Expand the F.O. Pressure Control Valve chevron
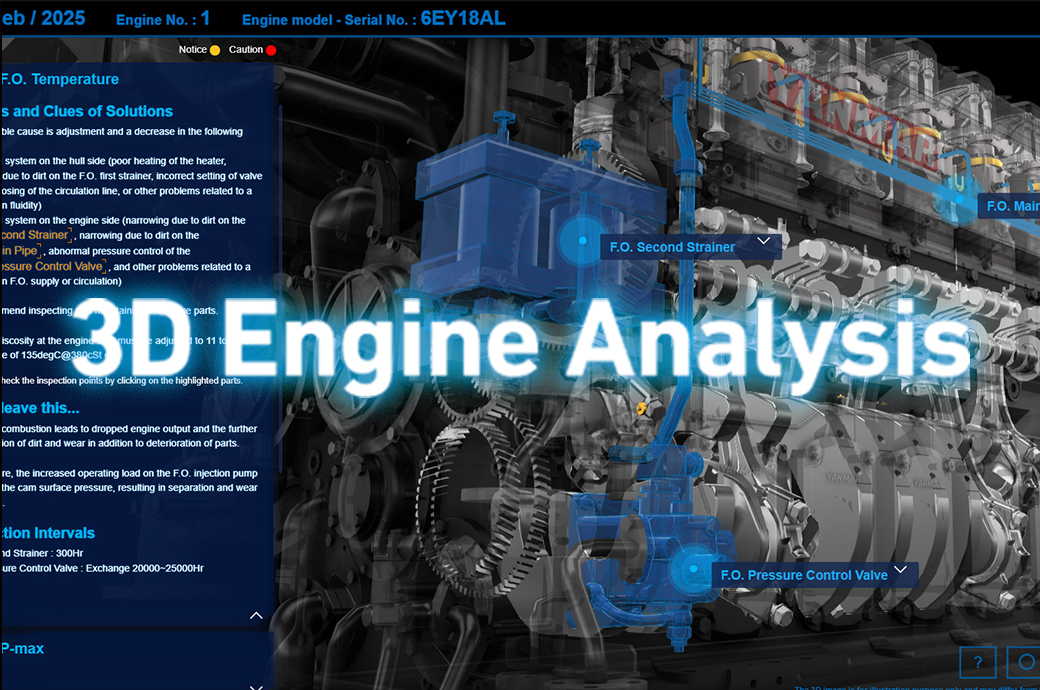This screenshot has width=1040, height=690. [x=901, y=571]
